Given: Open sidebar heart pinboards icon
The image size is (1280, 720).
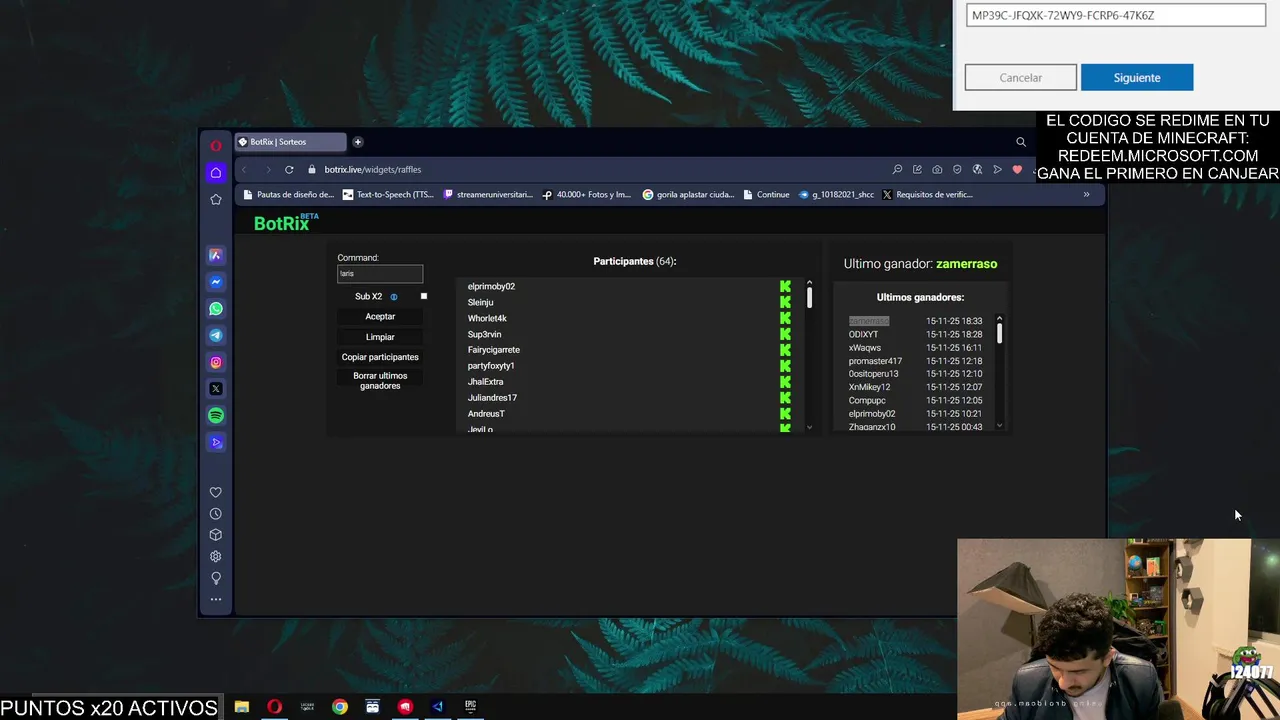Looking at the screenshot, I should pos(215,492).
